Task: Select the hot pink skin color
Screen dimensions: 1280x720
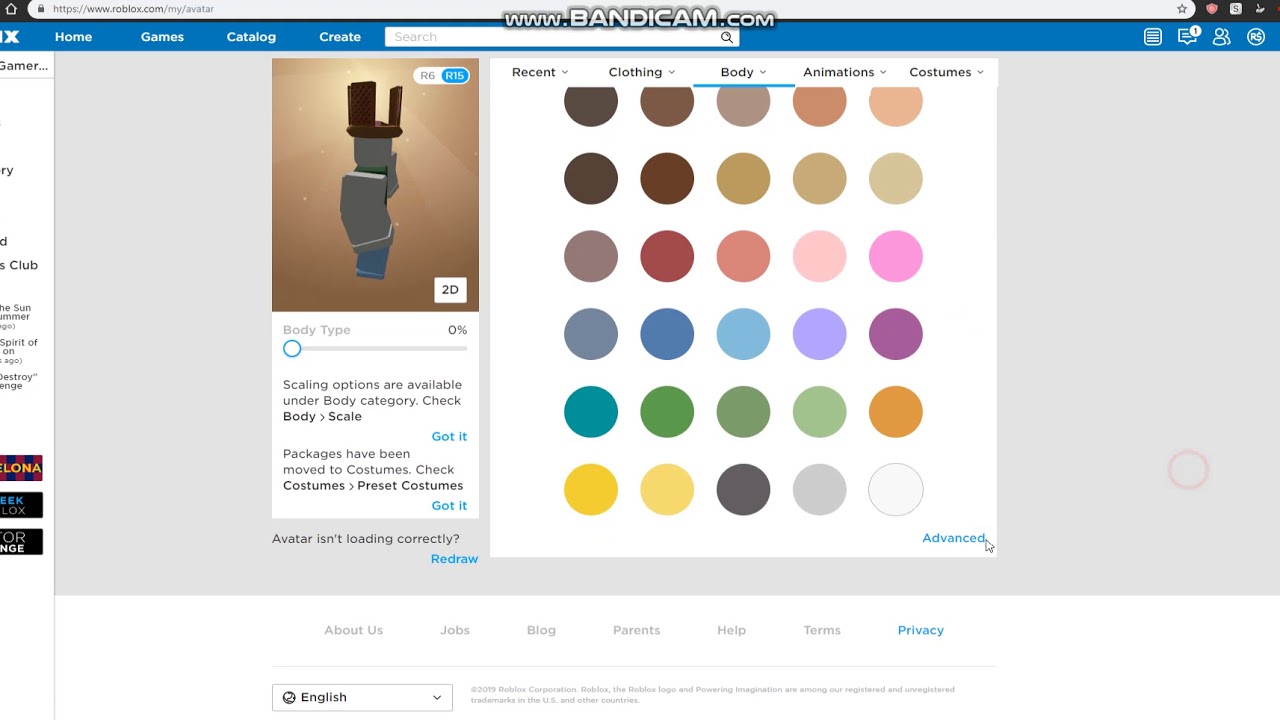Action: (x=896, y=256)
